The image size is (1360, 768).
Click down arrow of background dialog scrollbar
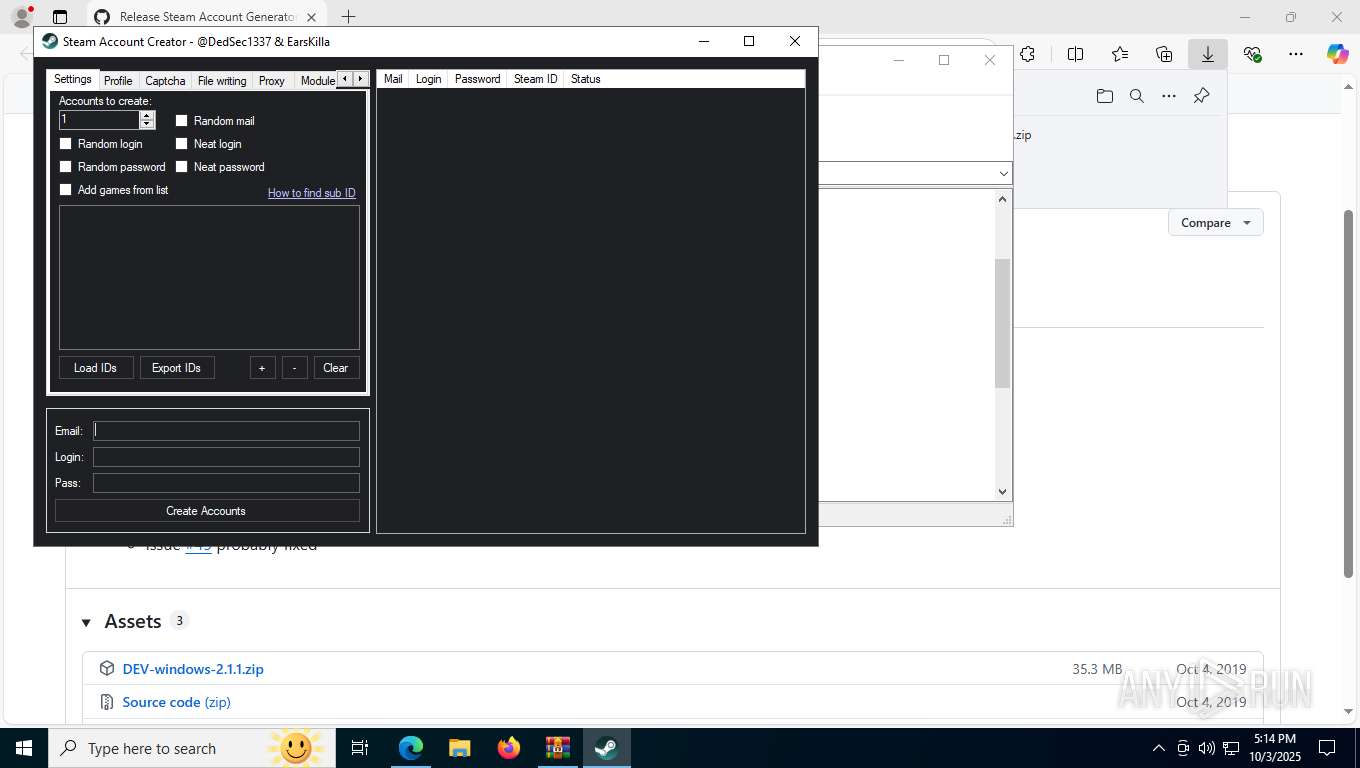[x=1003, y=492]
